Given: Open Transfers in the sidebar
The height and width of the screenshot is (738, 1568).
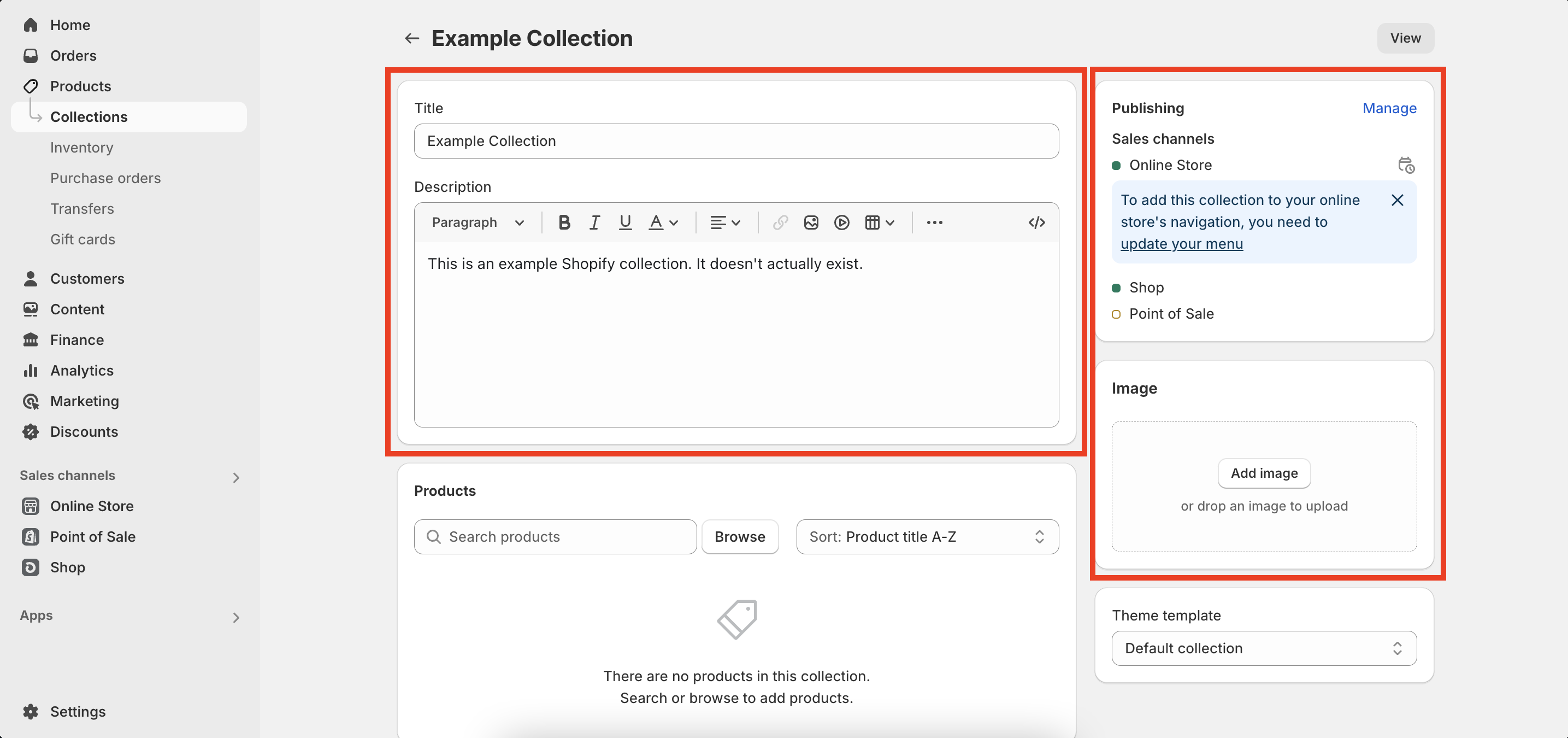Looking at the screenshot, I should click(x=82, y=208).
